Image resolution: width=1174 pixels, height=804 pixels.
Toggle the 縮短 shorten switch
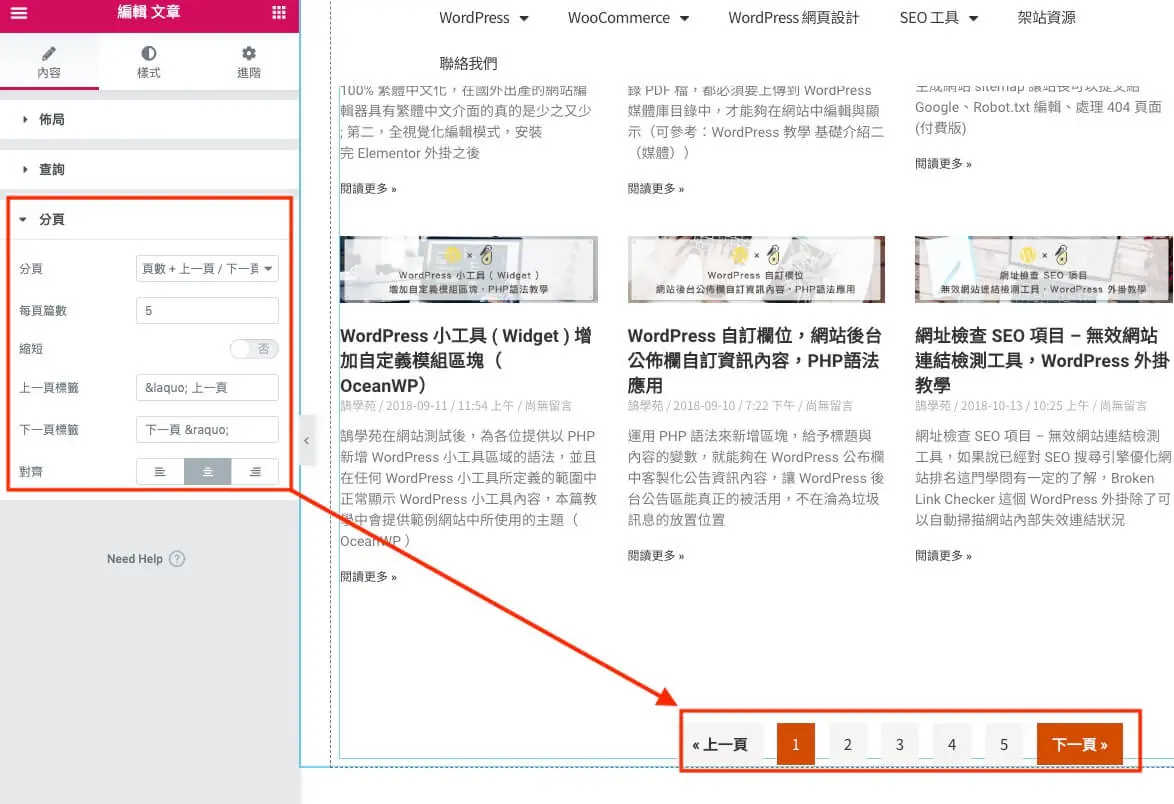[x=255, y=349]
